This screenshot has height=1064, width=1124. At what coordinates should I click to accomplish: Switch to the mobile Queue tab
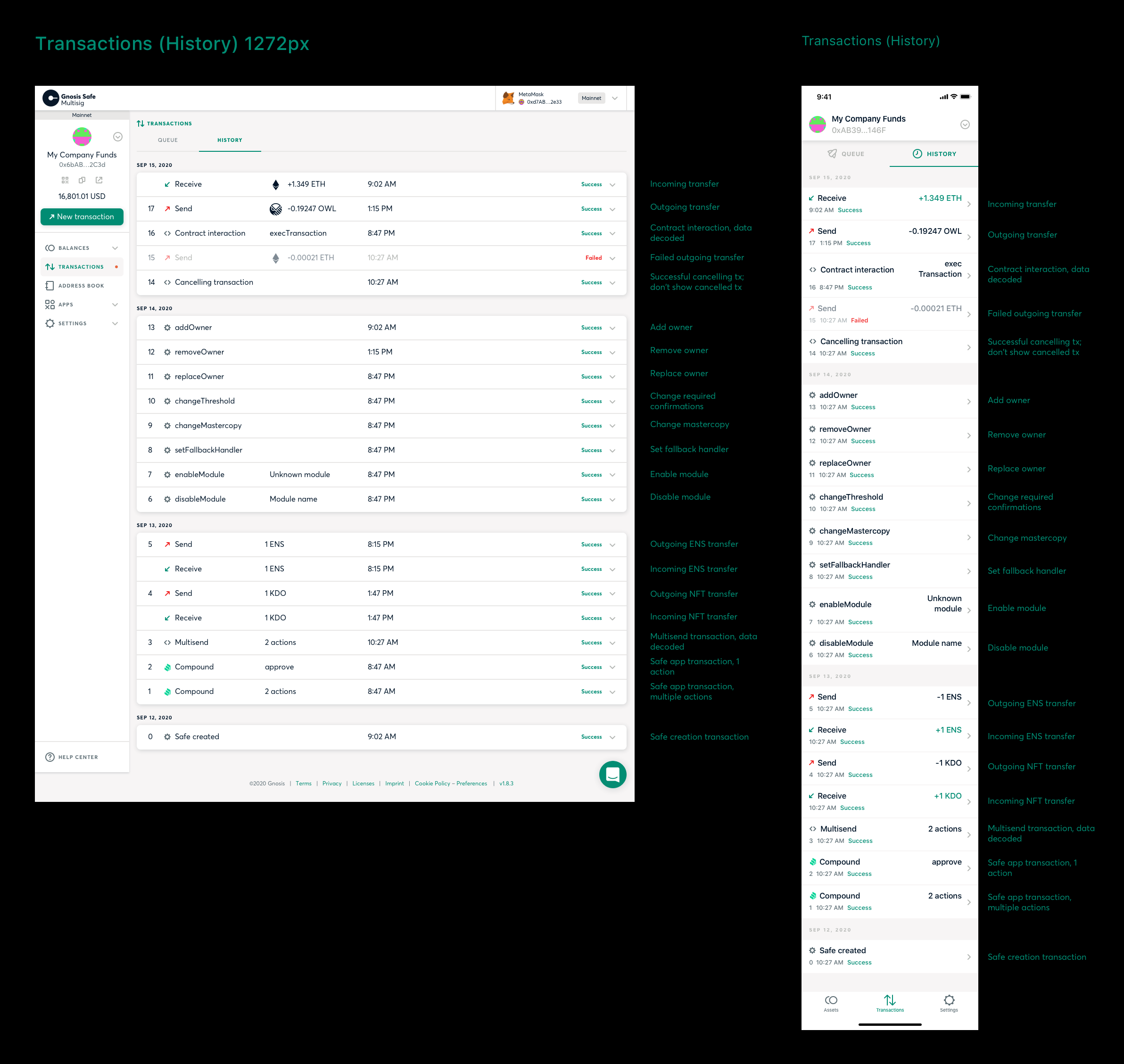tap(845, 154)
